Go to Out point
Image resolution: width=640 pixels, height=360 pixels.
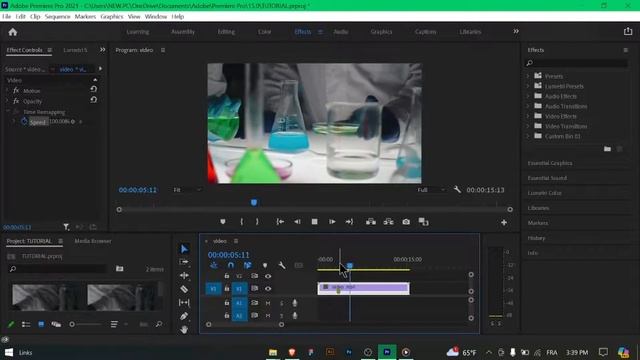click(x=349, y=222)
